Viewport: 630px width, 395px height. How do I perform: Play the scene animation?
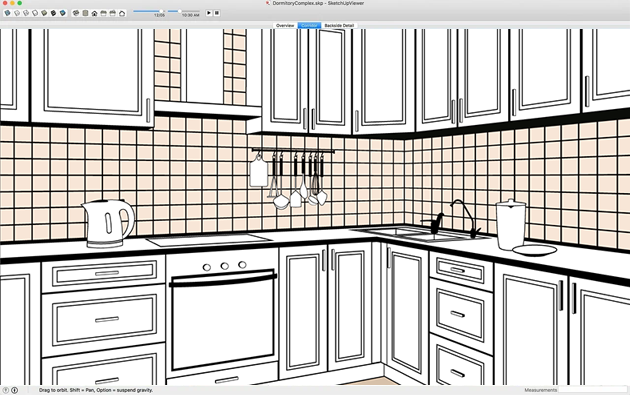pos(209,13)
